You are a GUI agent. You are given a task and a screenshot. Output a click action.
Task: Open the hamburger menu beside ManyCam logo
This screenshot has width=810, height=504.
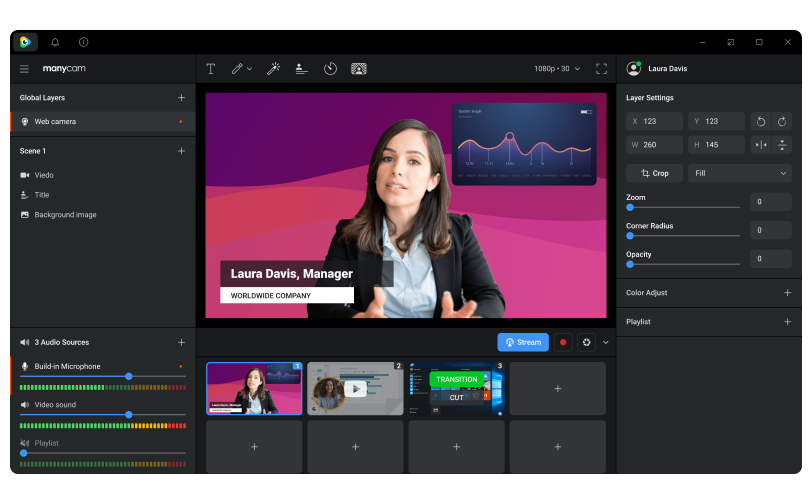(x=24, y=69)
